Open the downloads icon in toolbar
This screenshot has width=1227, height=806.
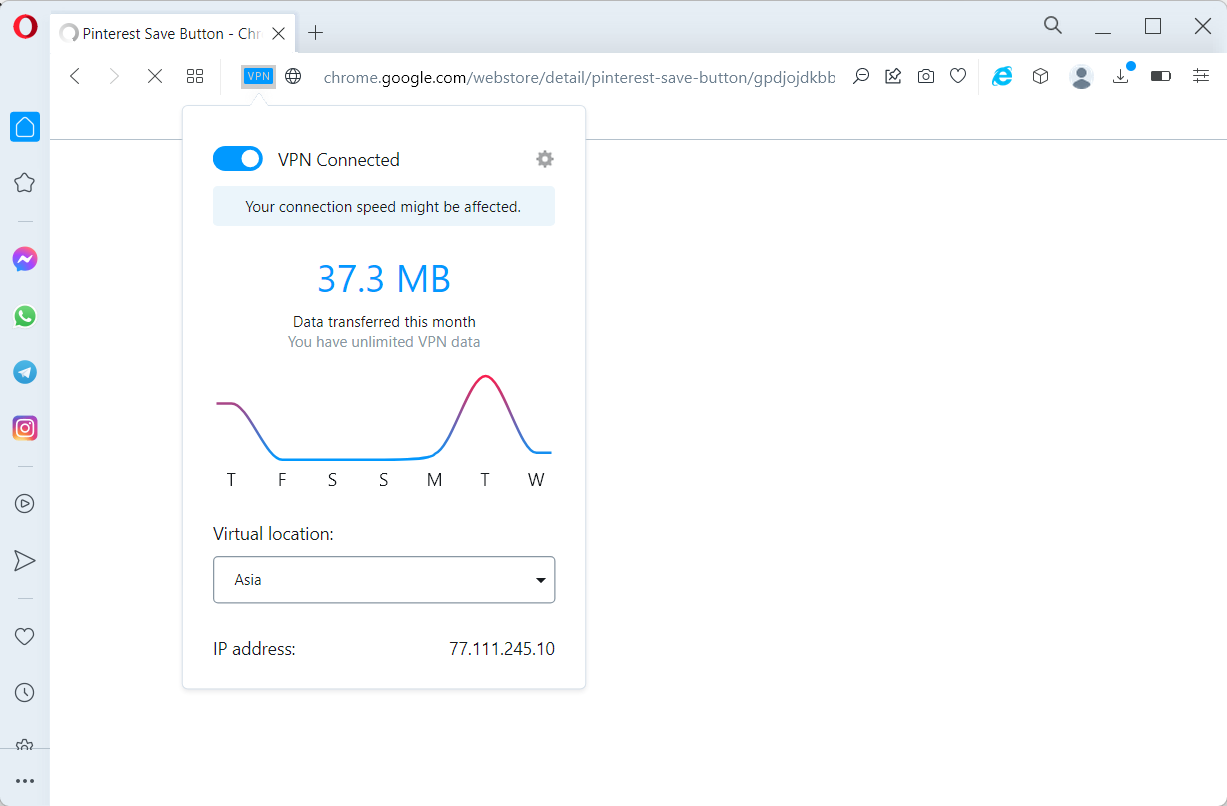tap(1120, 76)
